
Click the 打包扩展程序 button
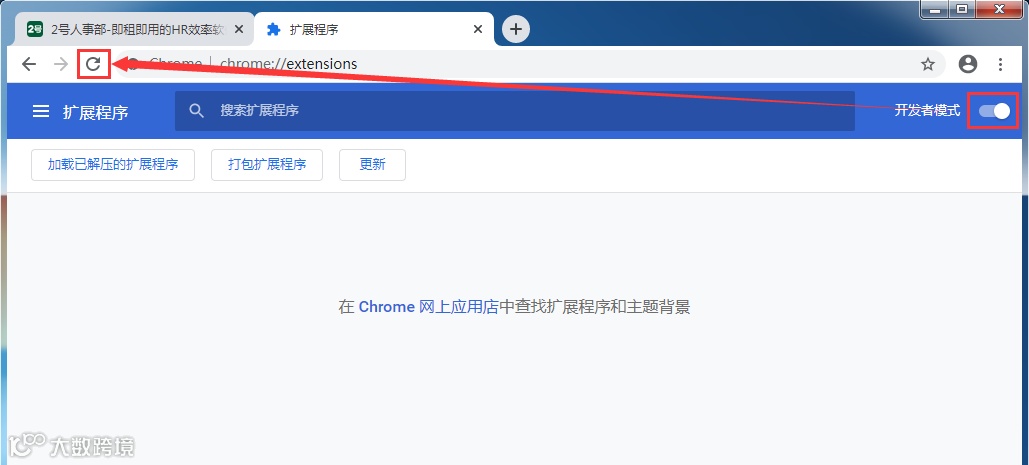coord(267,165)
